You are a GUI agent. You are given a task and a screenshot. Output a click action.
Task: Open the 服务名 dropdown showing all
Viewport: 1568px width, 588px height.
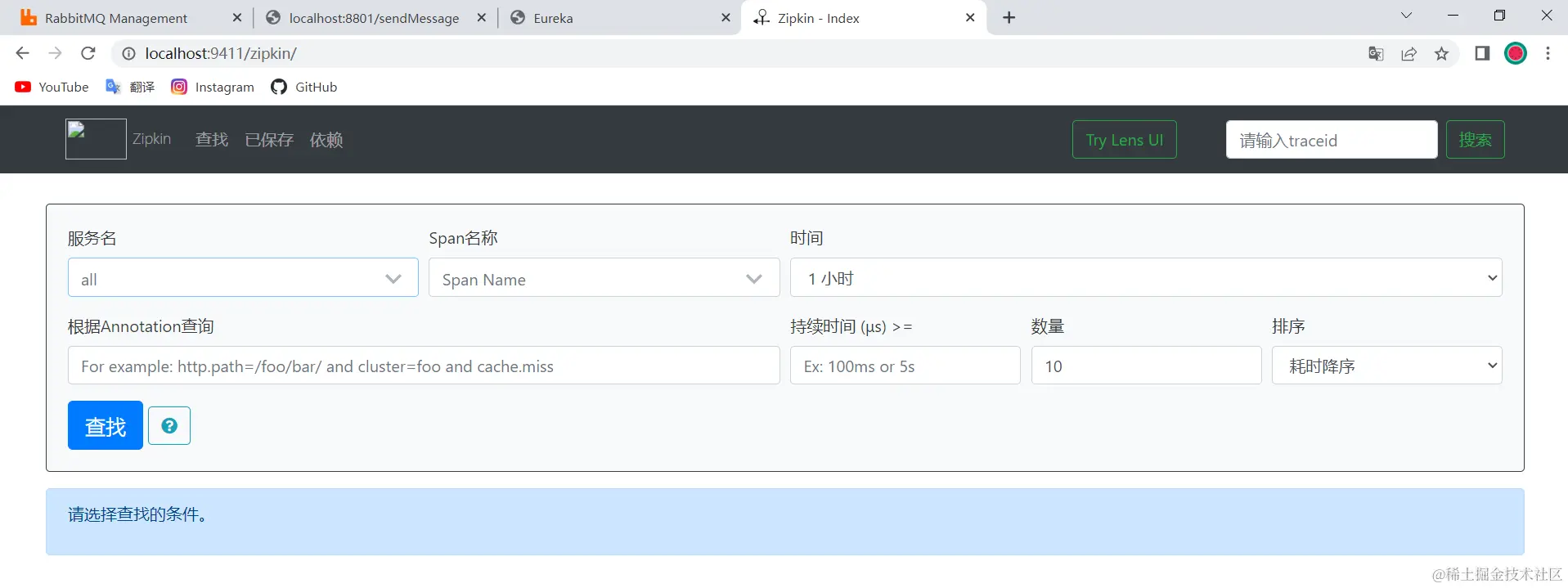tap(243, 278)
